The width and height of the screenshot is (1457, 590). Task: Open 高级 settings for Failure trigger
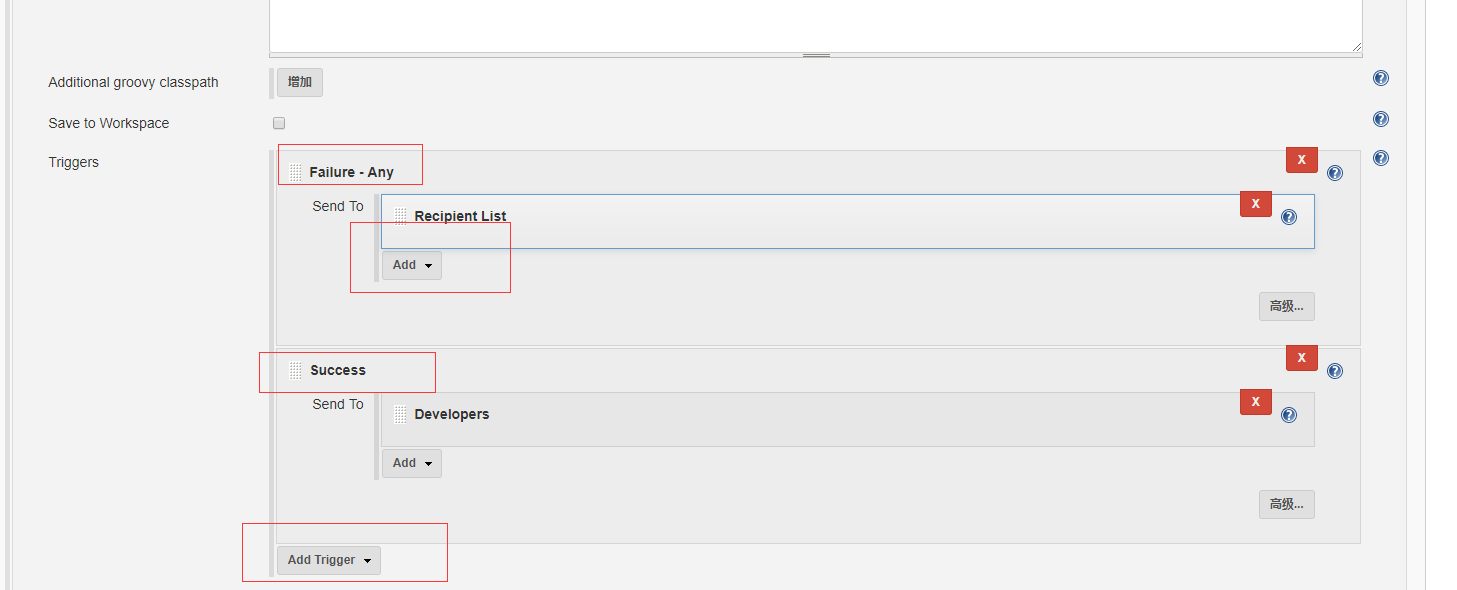point(1286,306)
